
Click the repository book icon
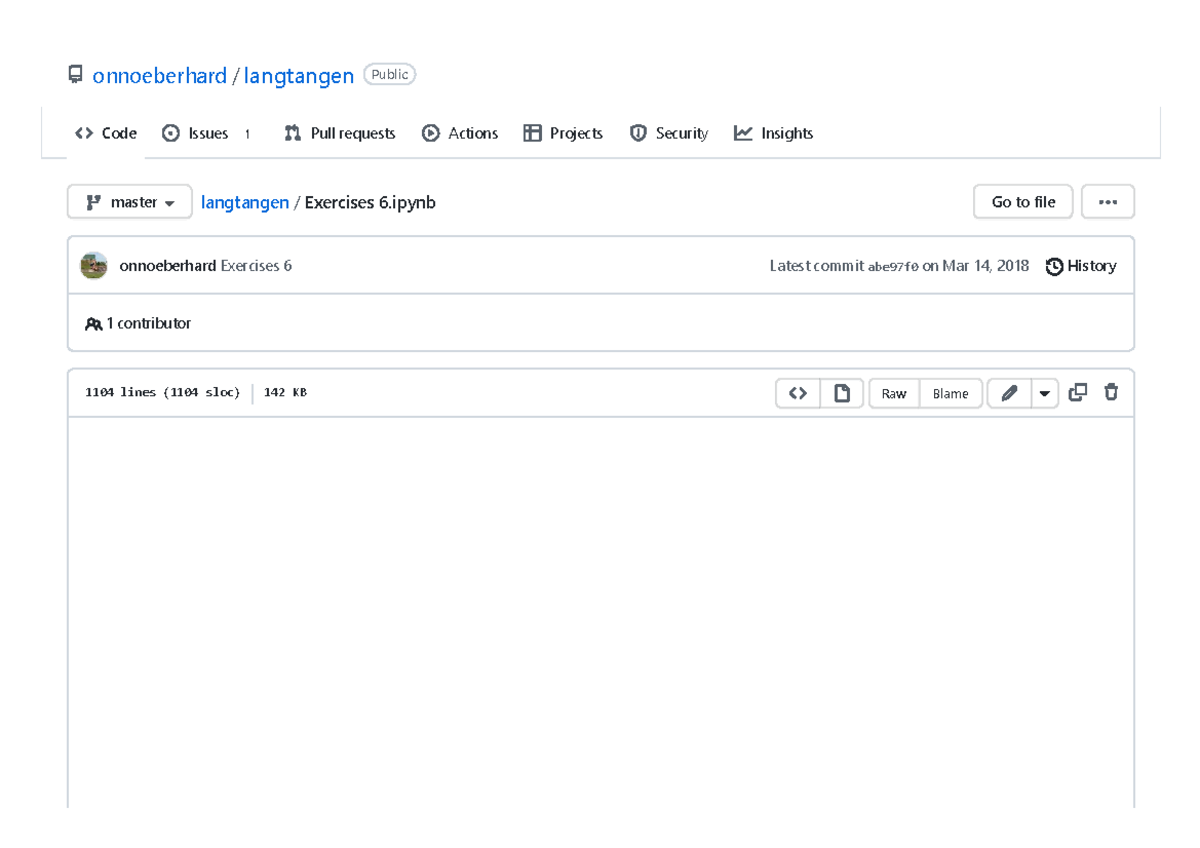[x=75, y=75]
